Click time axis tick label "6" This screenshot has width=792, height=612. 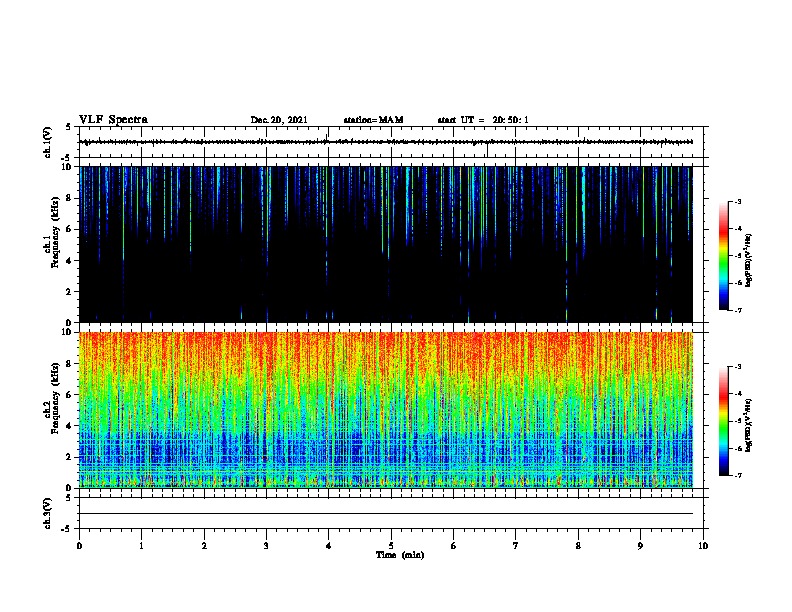pyautogui.click(x=454, y=546)
